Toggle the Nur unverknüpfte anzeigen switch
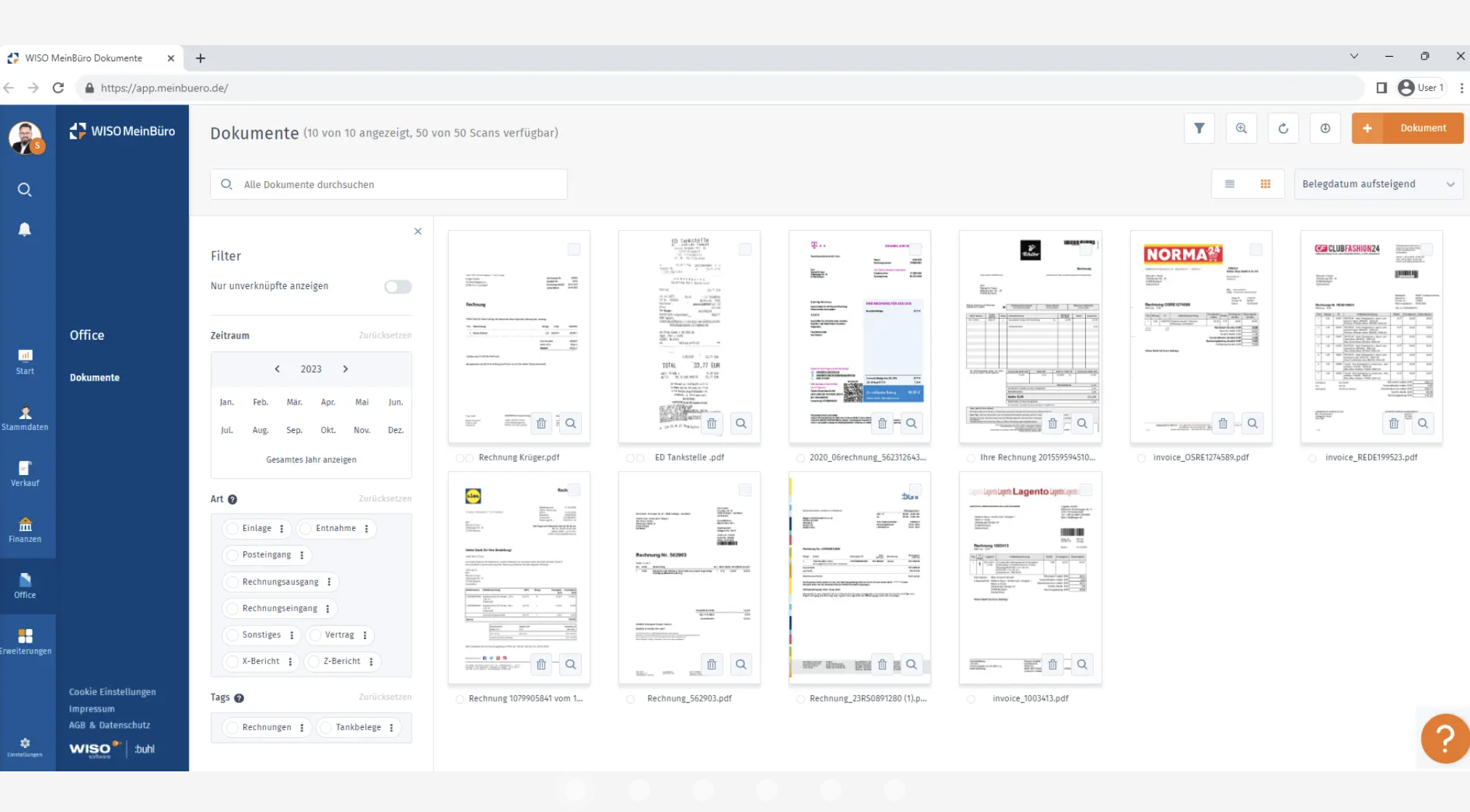 click(x=397, y=286)
